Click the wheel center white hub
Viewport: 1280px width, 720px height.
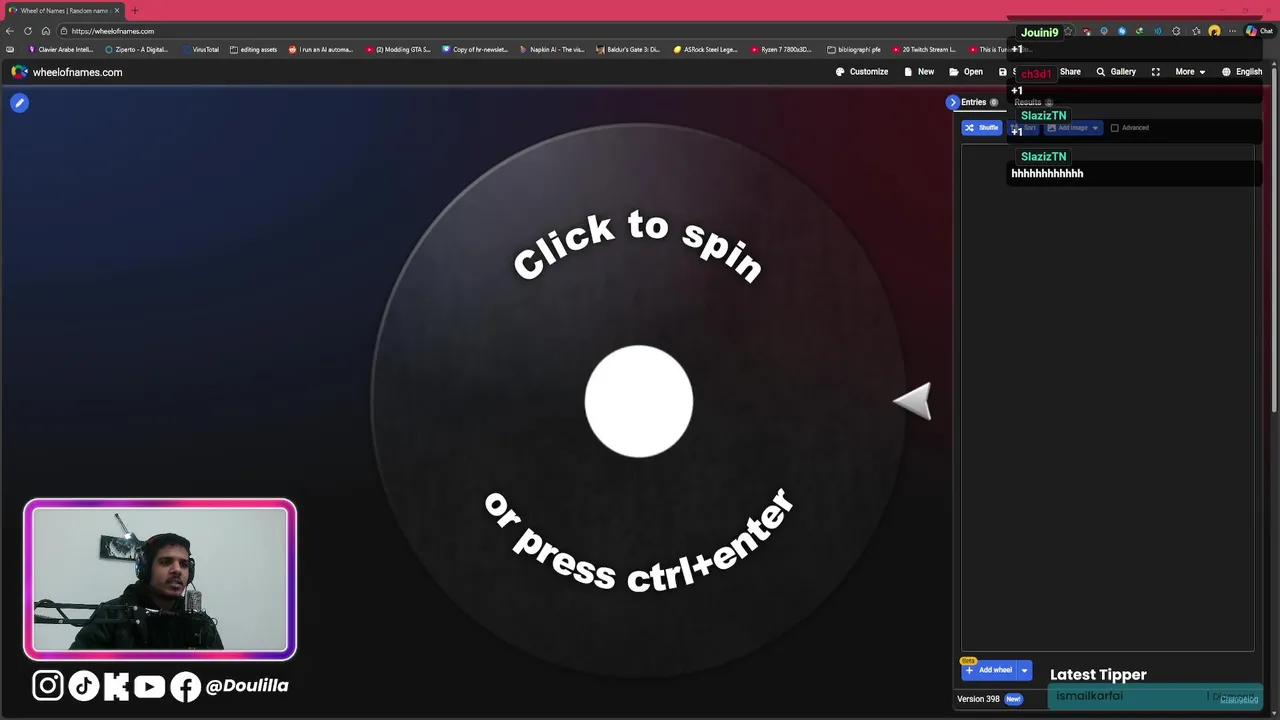pyautogui.click(x=639, y=401)
